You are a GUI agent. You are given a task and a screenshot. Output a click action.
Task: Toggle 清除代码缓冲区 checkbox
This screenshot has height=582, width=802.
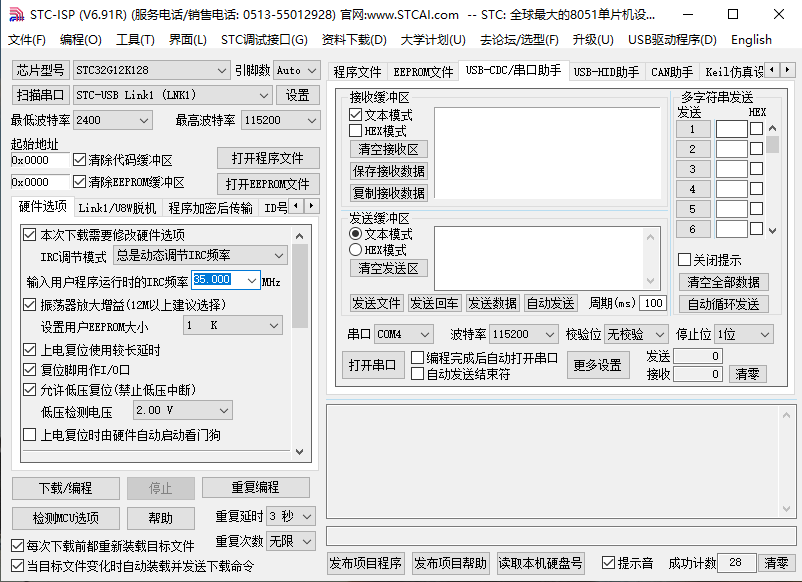click(x=79, y=160)
